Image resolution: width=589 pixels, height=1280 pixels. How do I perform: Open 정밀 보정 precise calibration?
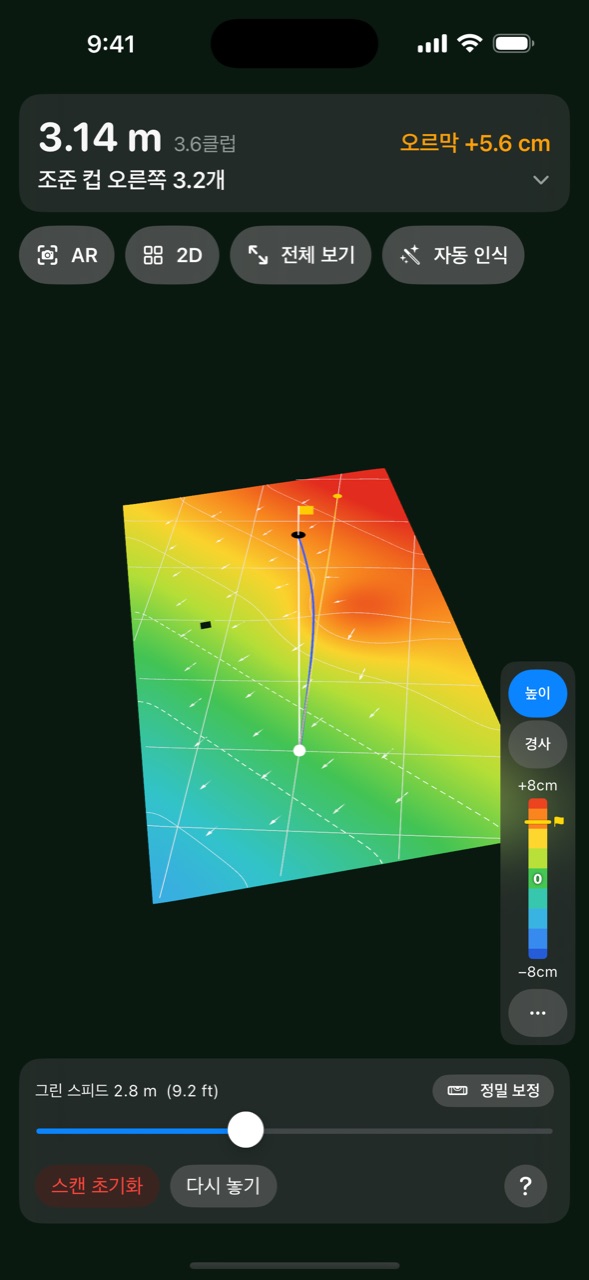click(493, 1090)
